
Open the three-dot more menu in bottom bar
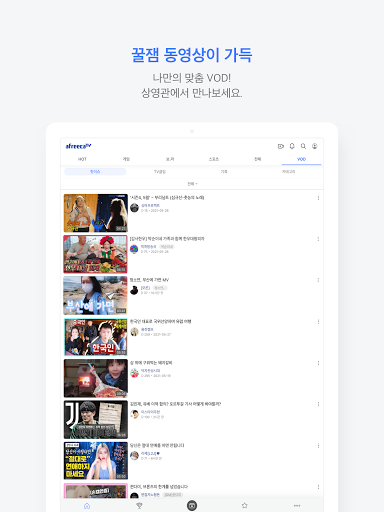click(297, 506)
